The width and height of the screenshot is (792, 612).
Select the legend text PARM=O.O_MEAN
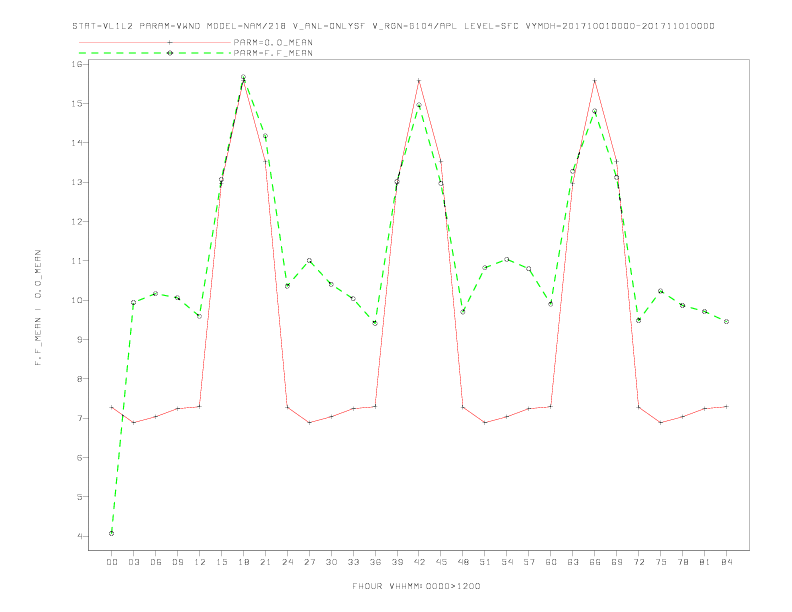(x=273, y=42)
